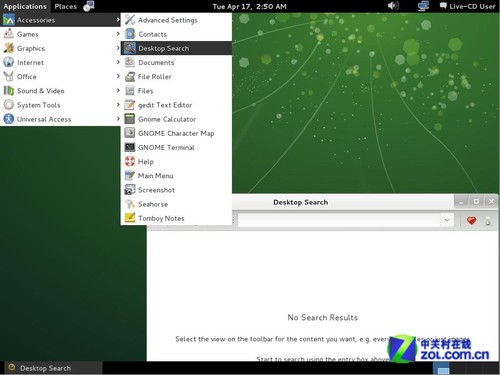The image size is (500, 375).
Task: Click the Tomboy Notes icon
Action: [130, 218]
